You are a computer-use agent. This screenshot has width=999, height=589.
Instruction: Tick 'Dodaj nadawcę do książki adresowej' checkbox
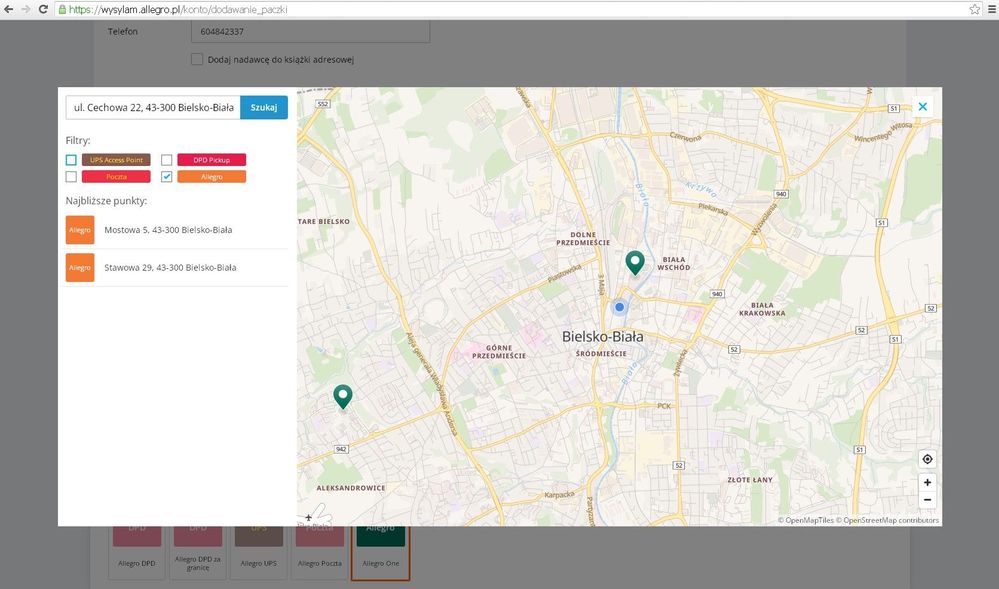[x=197, y=59]
